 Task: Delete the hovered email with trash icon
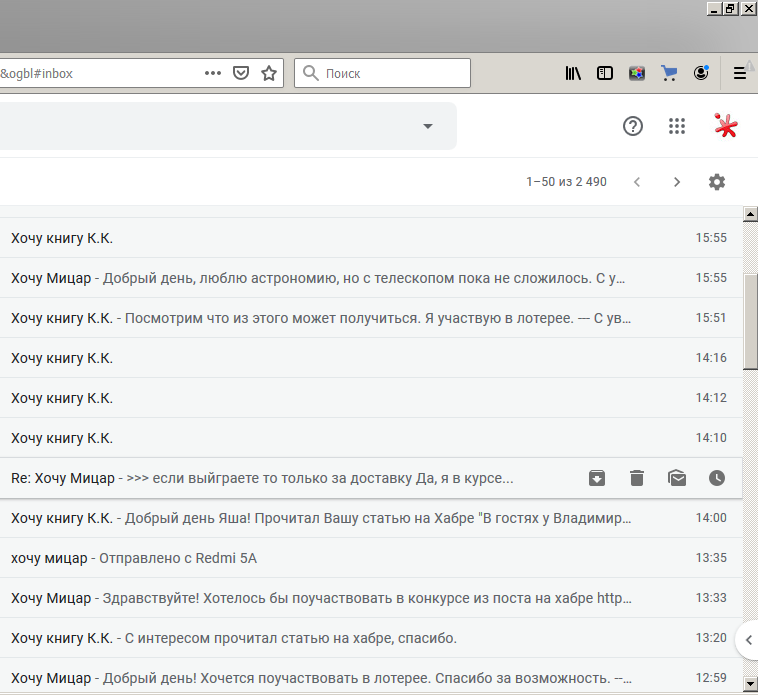click(x=637, y=478)
